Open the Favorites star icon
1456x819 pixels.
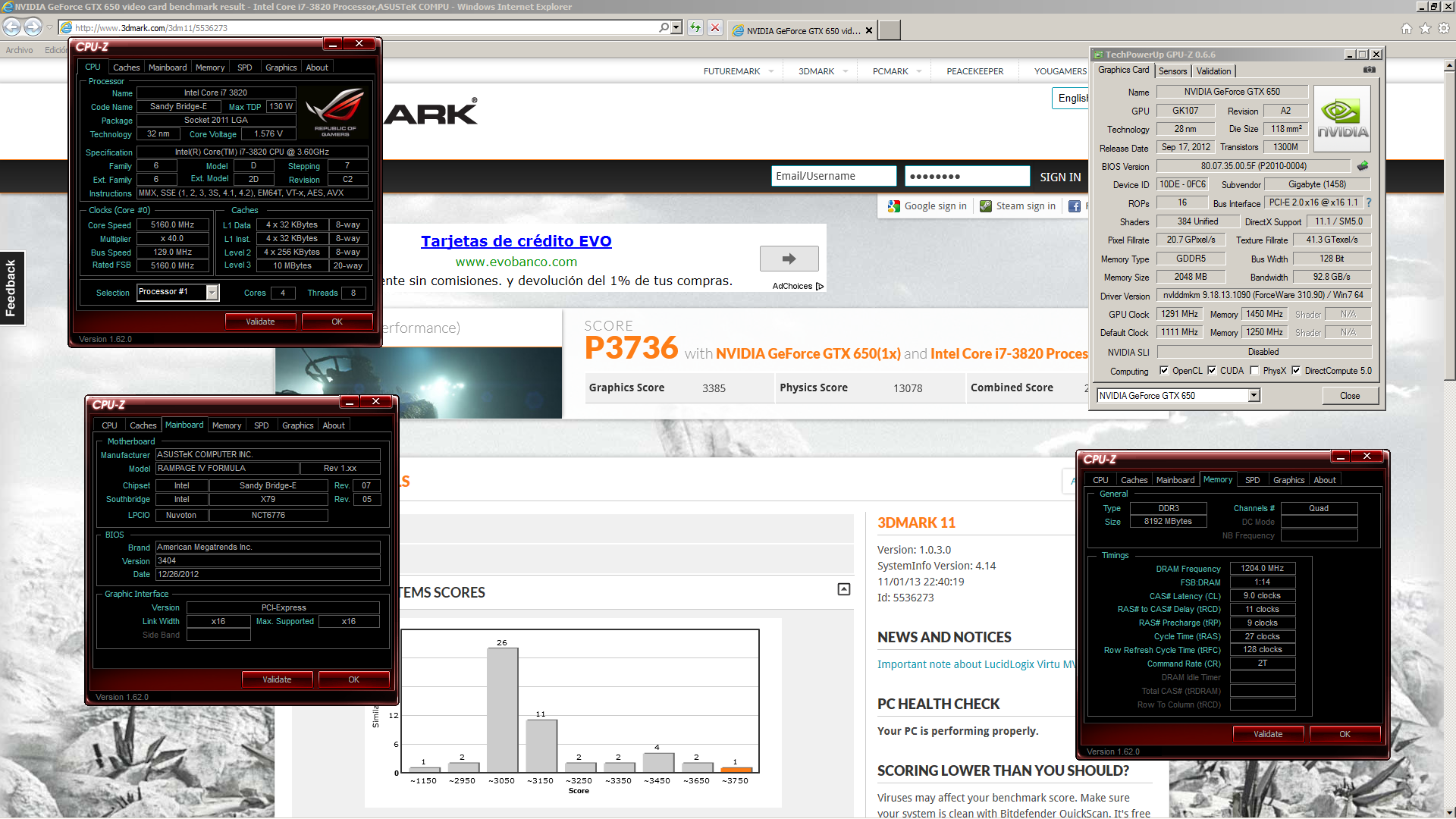[x=1425, y=29]
